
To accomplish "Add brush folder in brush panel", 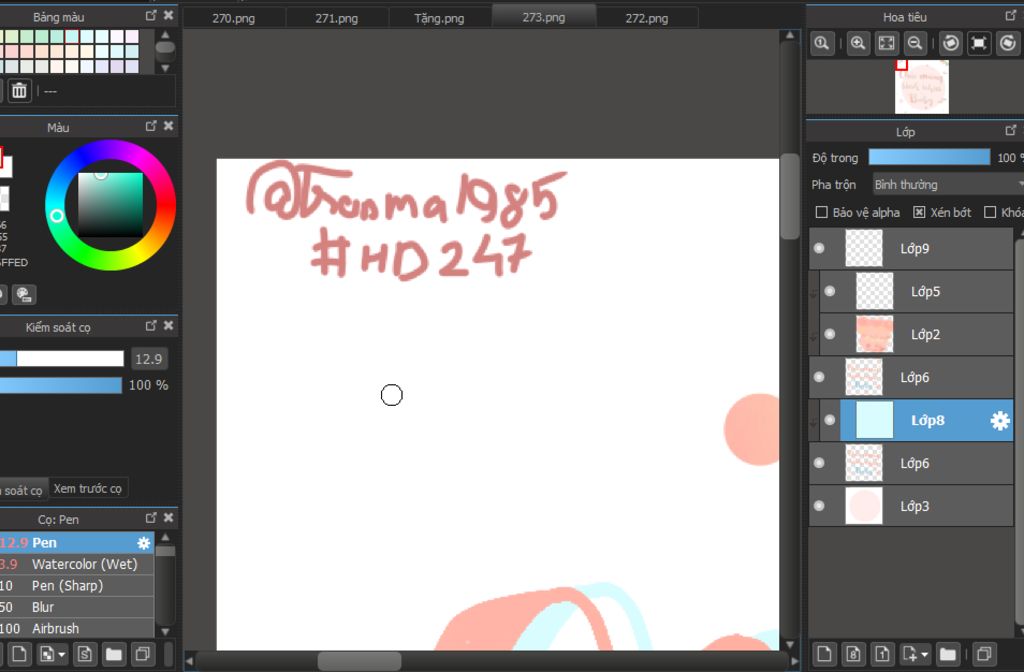I will (x=114, y=654).
